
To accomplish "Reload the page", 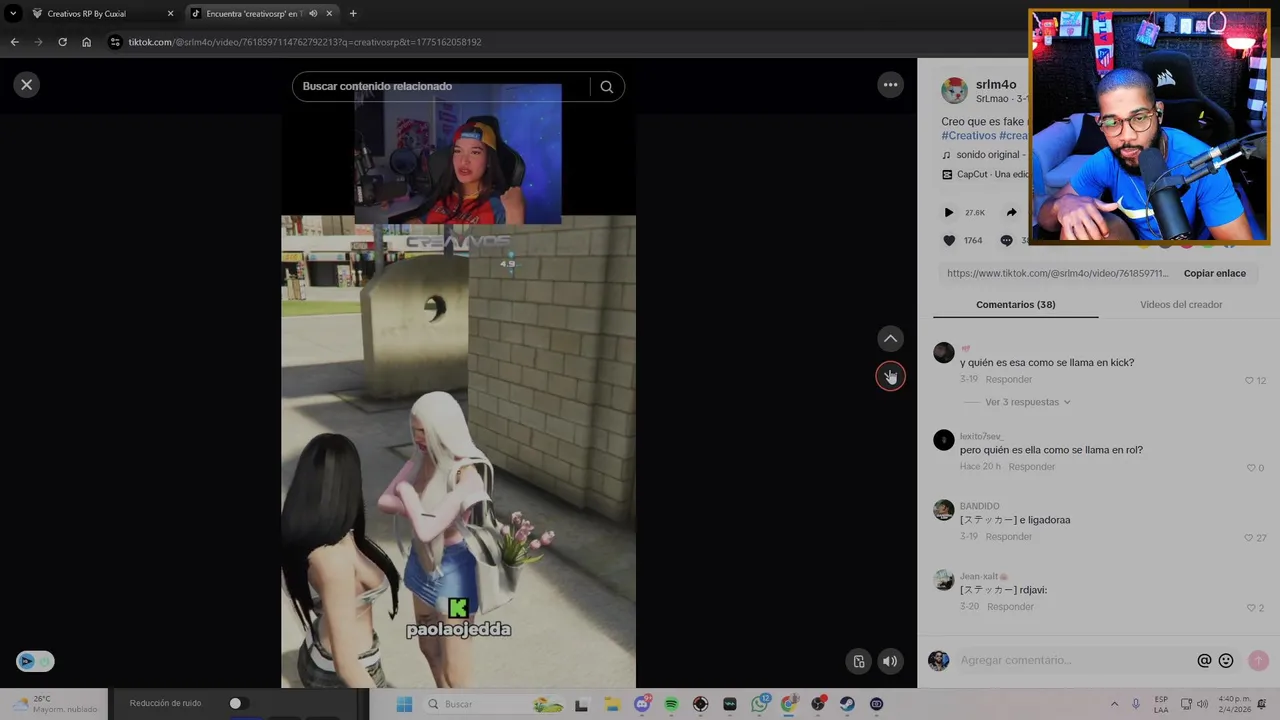I will (62, 42).
